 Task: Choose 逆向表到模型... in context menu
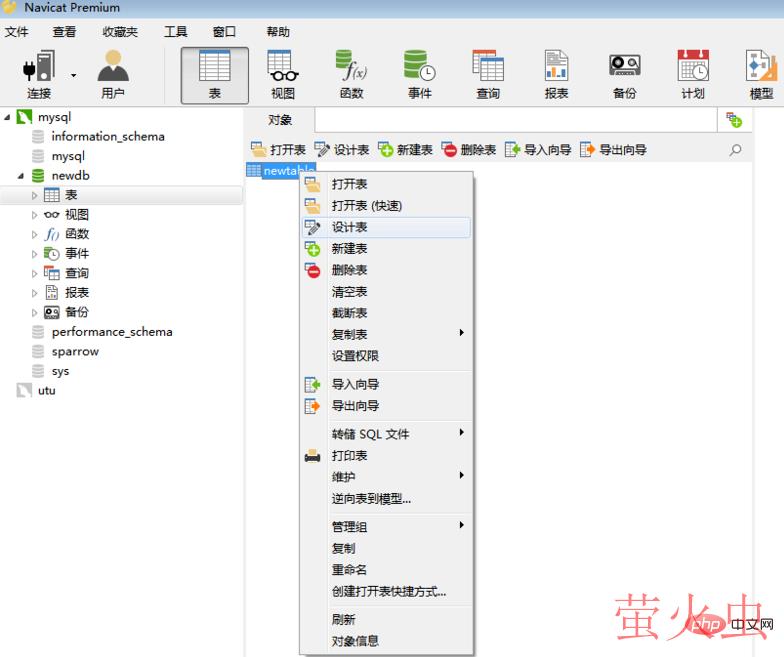(386, 498)
